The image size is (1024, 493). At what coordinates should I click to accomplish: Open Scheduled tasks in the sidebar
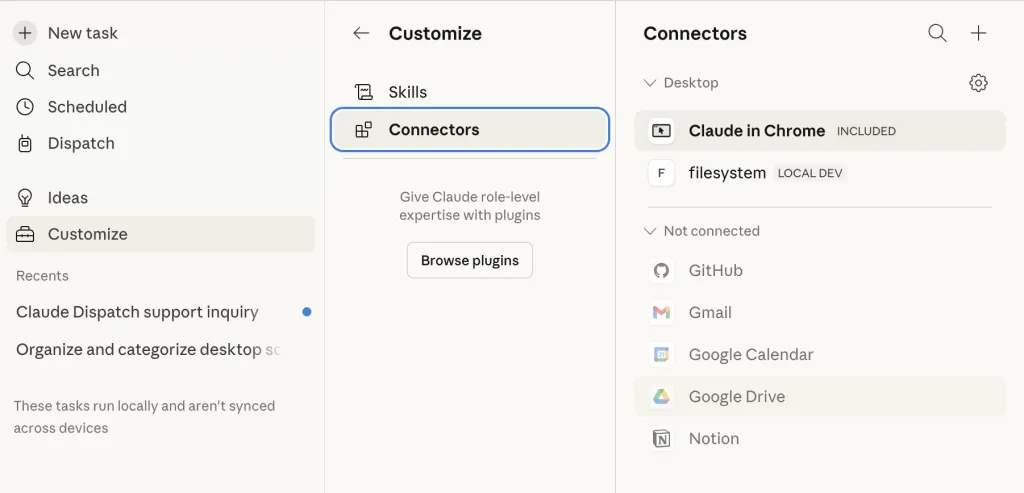click(86, 107)
